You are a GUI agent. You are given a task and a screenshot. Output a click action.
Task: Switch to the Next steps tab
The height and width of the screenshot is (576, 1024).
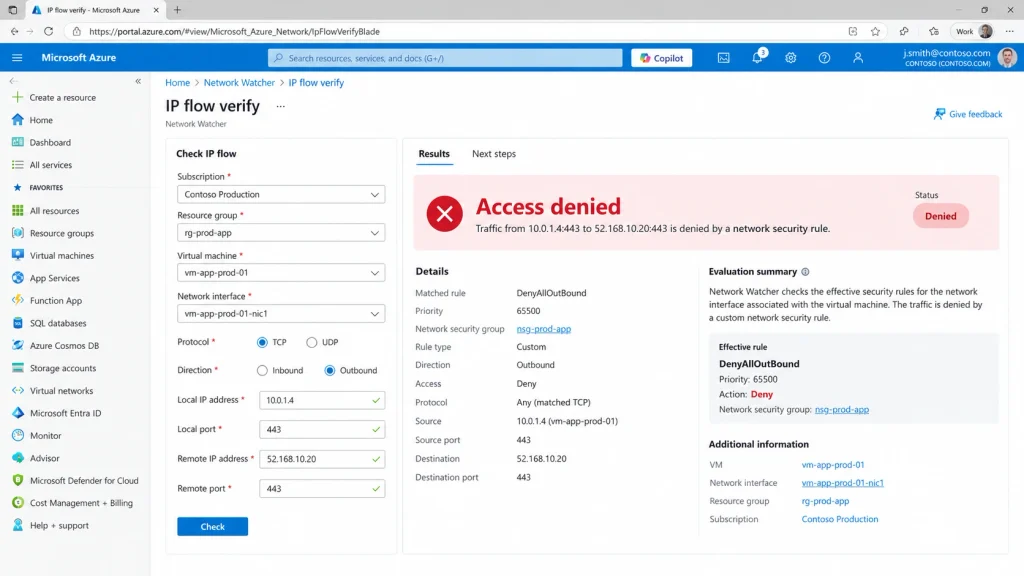[x=494, y=154]
